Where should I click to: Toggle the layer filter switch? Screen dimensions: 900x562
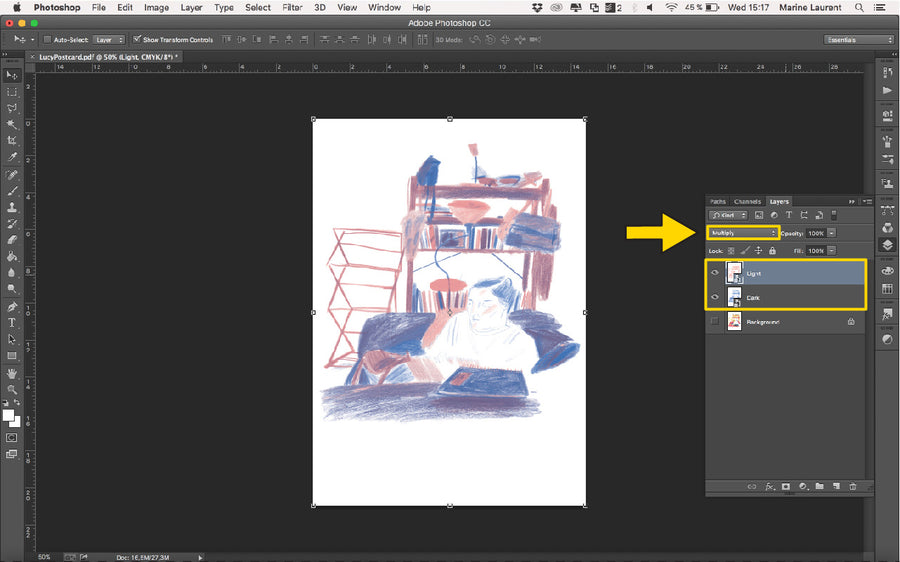click(834, 215)
